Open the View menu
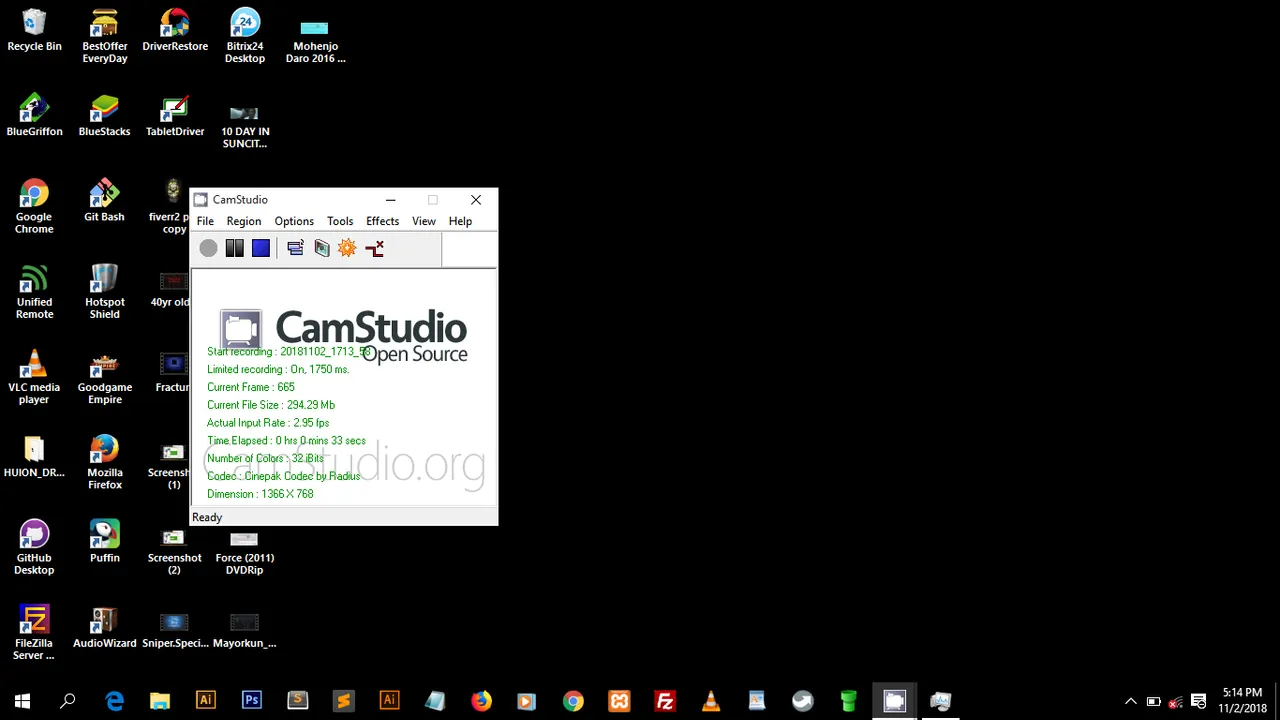This screenshot has height=720, width=1280. [424, 221]
